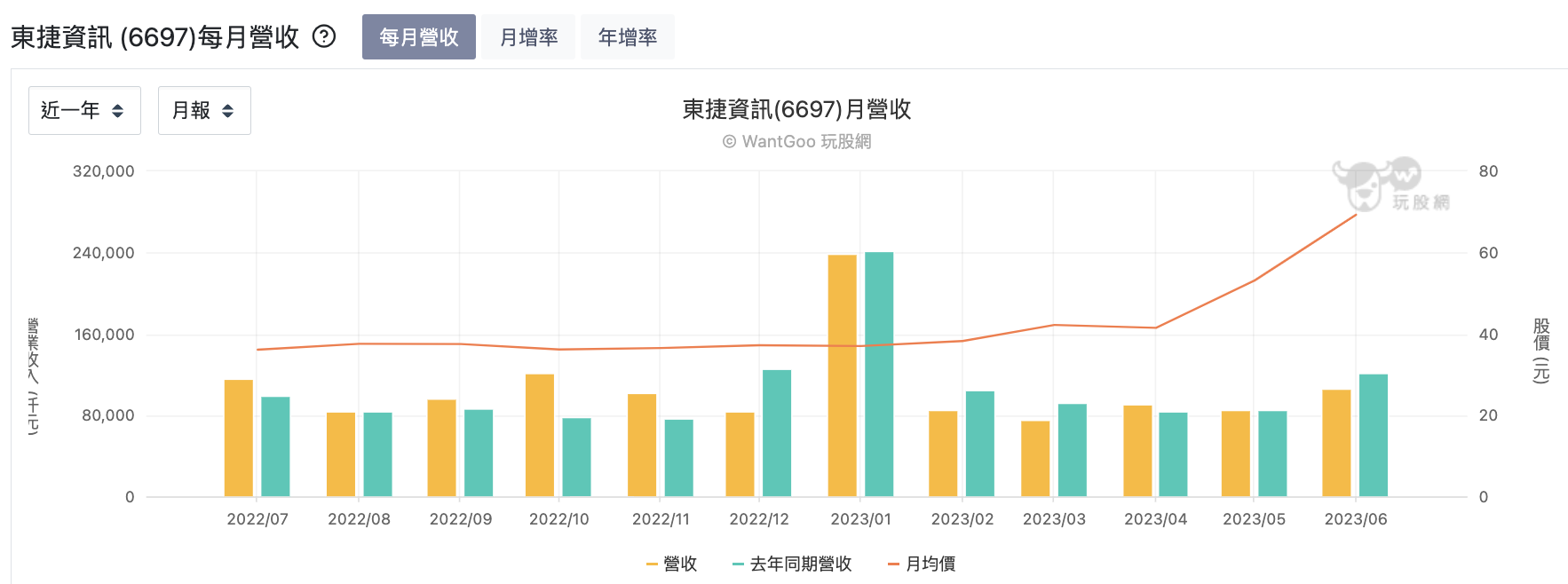The height and width of the screenshot is (584, 1568).
Task: Click the 2022/08 yellow revenue bar
Action: pos(341,454)
